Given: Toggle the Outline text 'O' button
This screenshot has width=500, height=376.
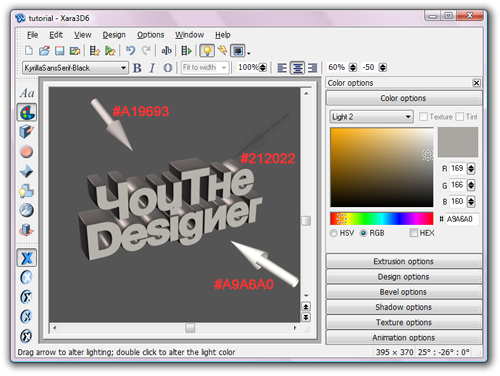Looking at the screenshot, I should [168, 68].
